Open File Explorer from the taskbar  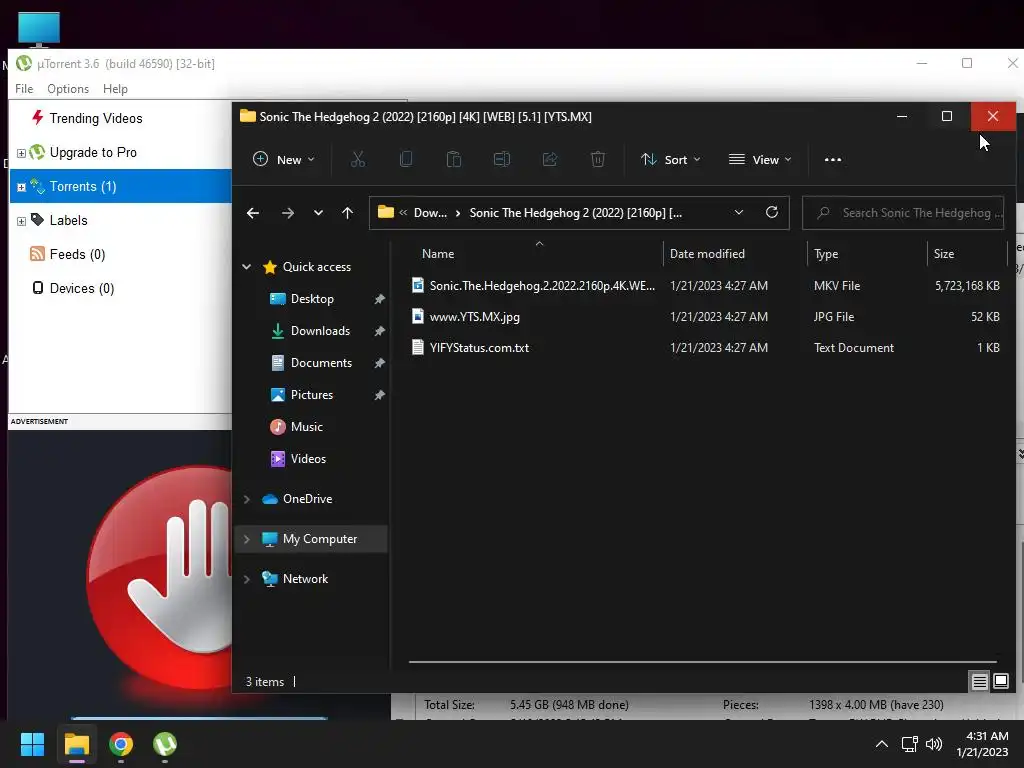76,744
